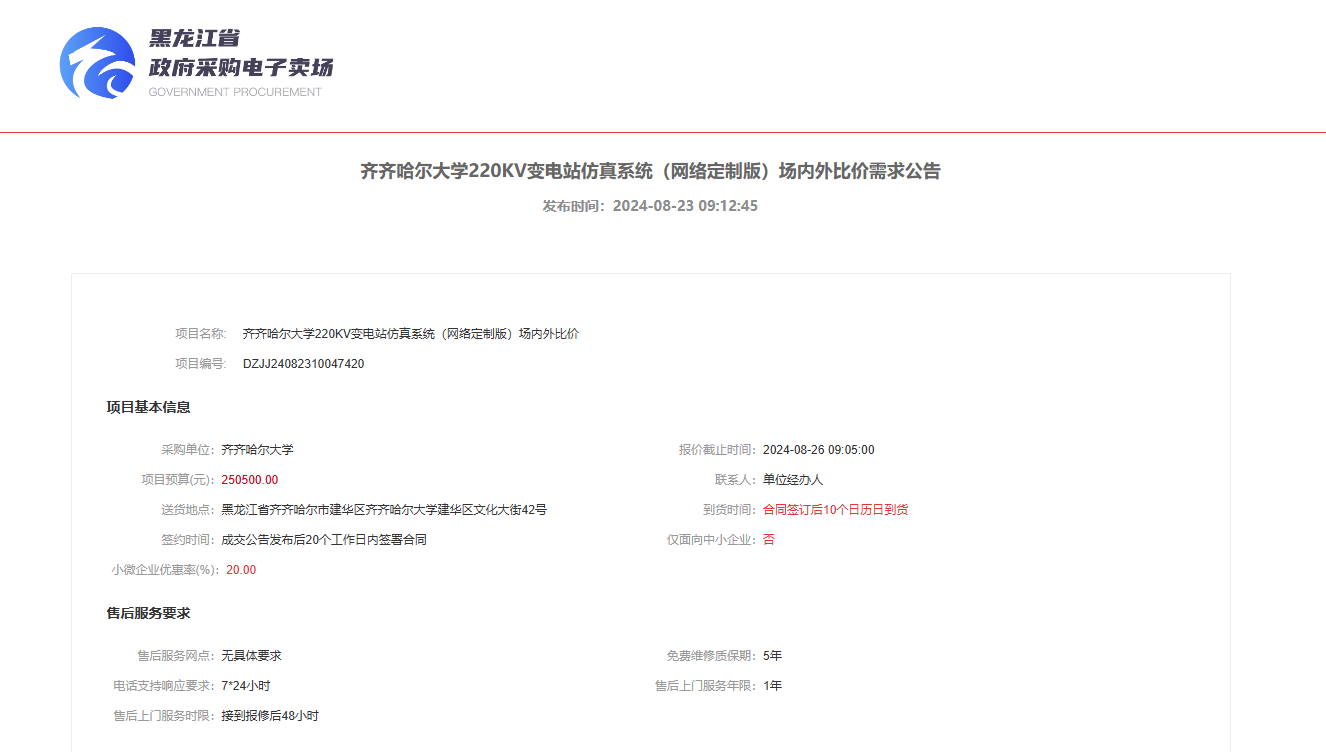Click the red 到货时间 delivery requirement text
Screen dimensions: 1326x752
835,510
